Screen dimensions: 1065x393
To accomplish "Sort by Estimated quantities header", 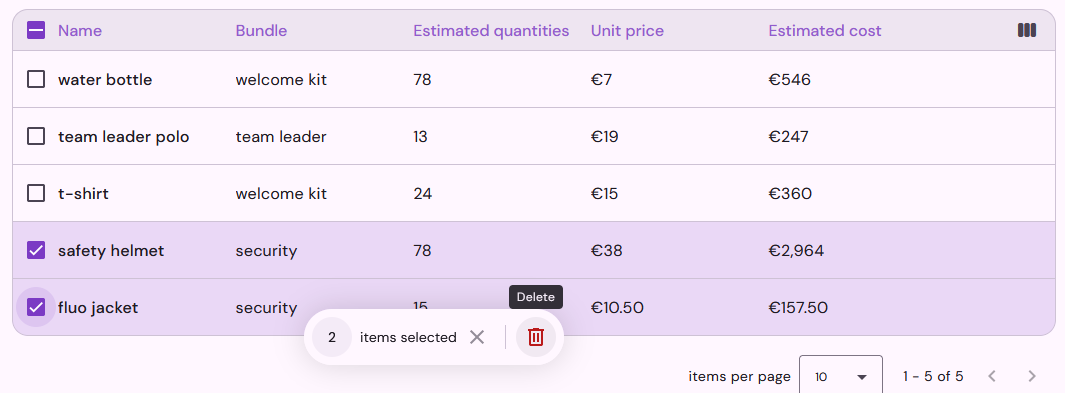I will [x=491, y=31].
